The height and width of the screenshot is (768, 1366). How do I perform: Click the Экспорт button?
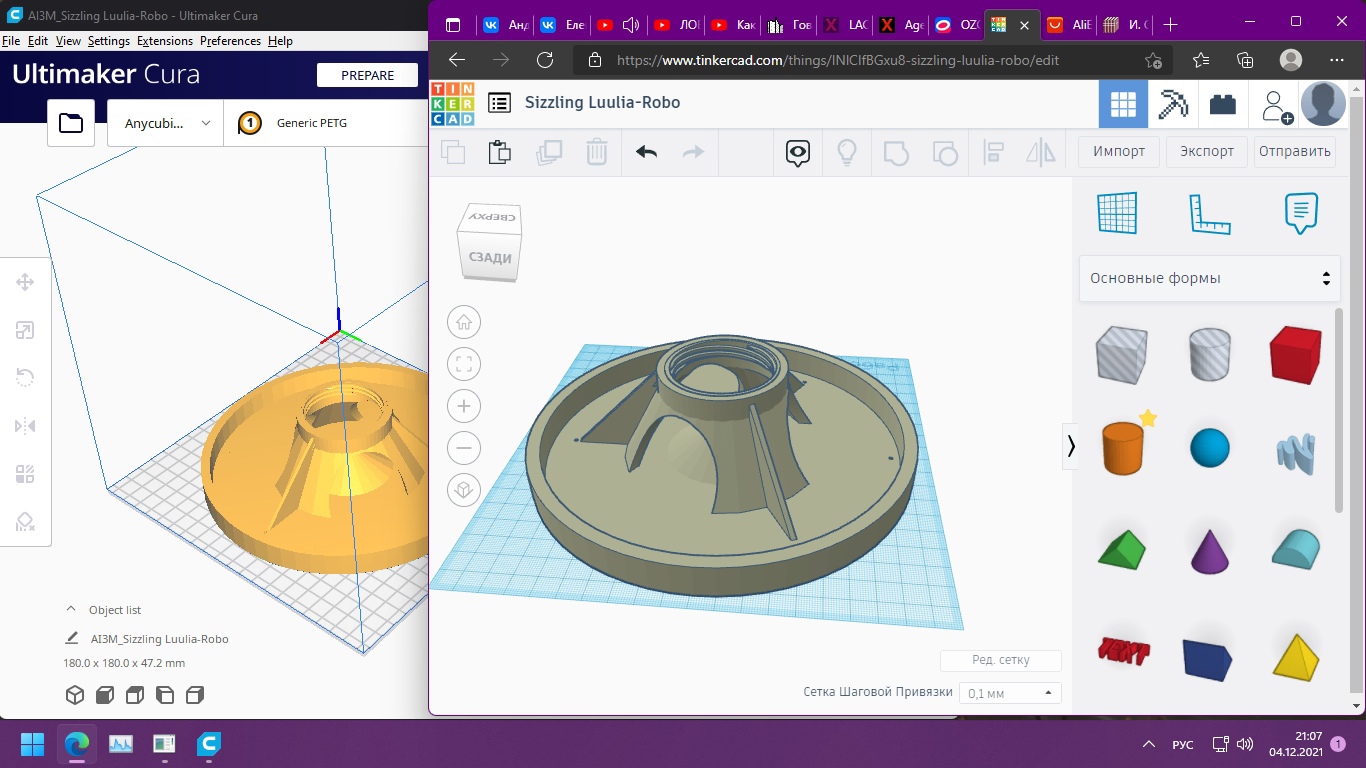pyautogui.click(x=1206, y=151)
